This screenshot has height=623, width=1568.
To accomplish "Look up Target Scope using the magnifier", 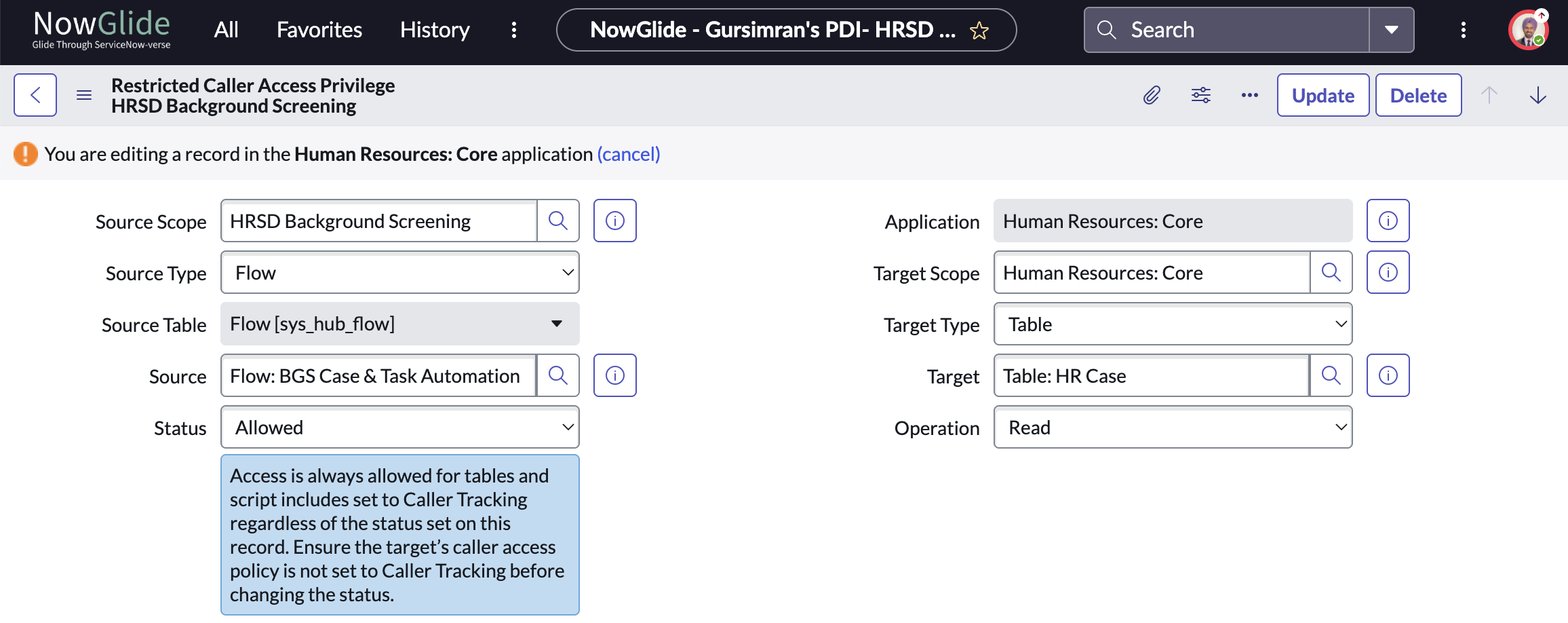I will (1331, 272).
